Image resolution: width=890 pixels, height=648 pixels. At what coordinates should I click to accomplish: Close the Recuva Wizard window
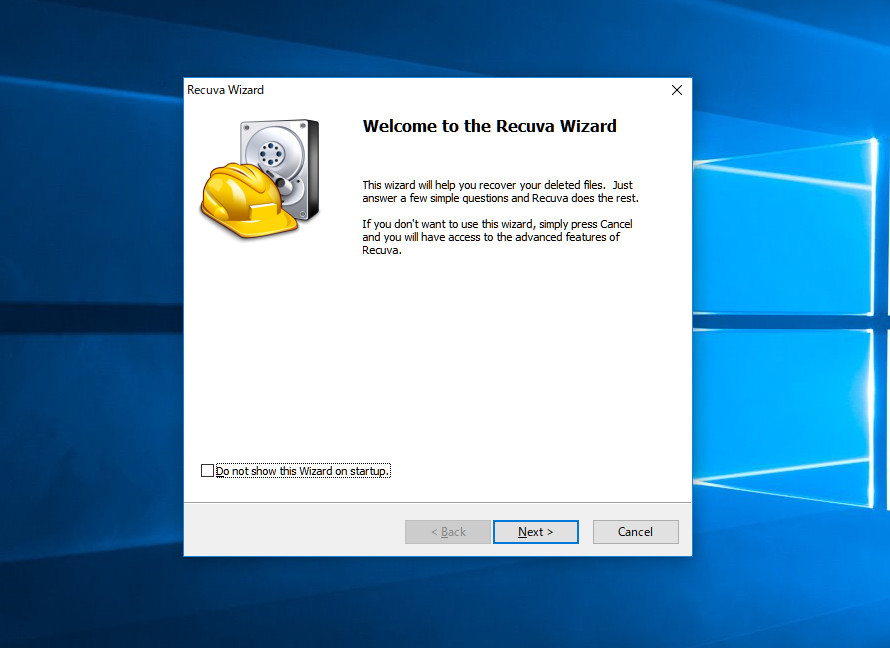click(677, 90)
